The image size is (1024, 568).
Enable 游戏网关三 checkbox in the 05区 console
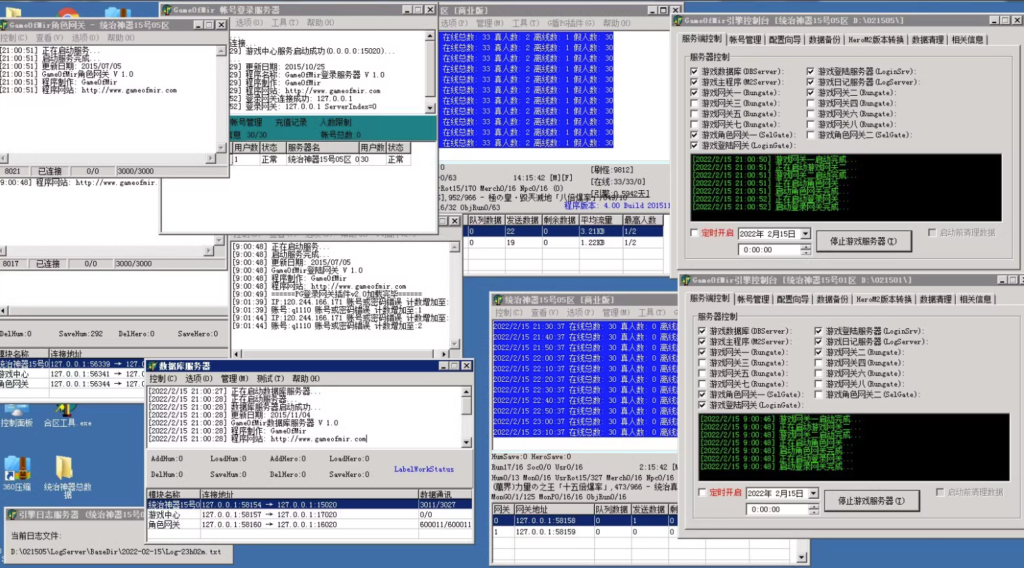pyautogui.click(x=694, y=102)
